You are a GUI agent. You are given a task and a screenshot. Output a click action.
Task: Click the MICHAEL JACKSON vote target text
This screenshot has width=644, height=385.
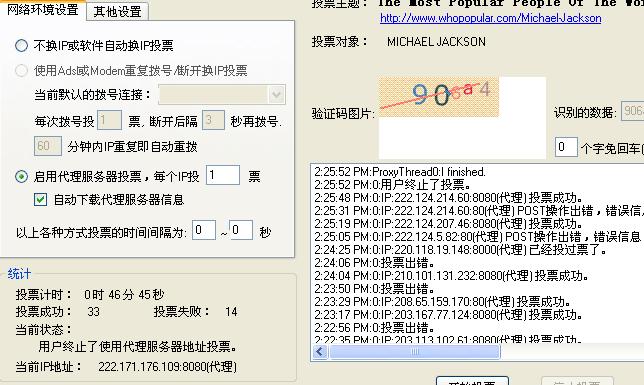pos(436,41)
